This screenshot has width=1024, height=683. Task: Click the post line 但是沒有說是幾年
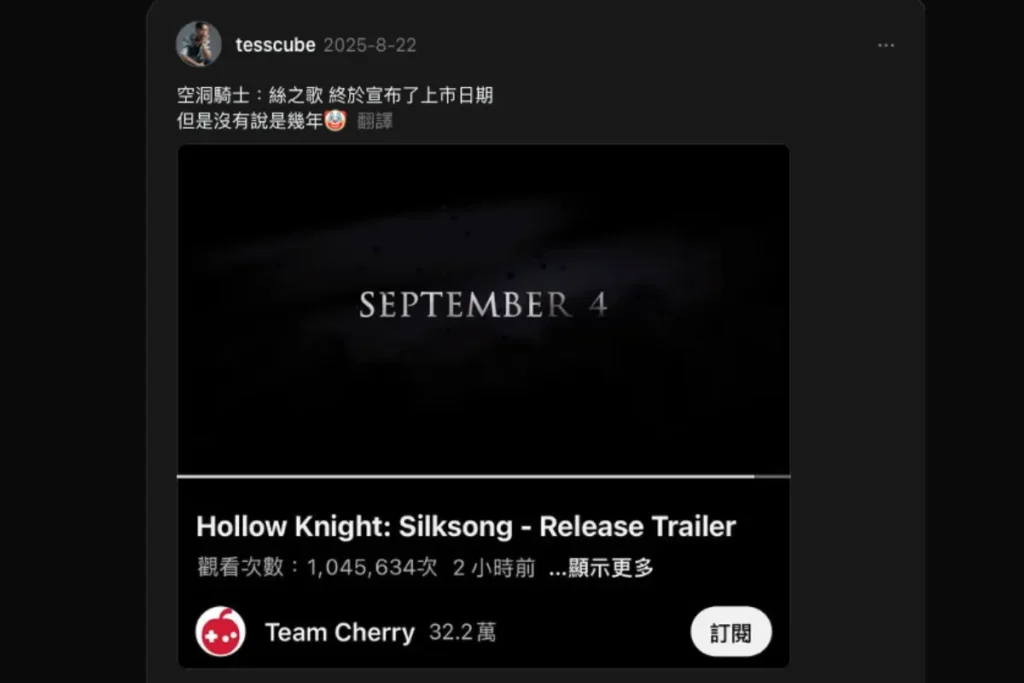250,121
